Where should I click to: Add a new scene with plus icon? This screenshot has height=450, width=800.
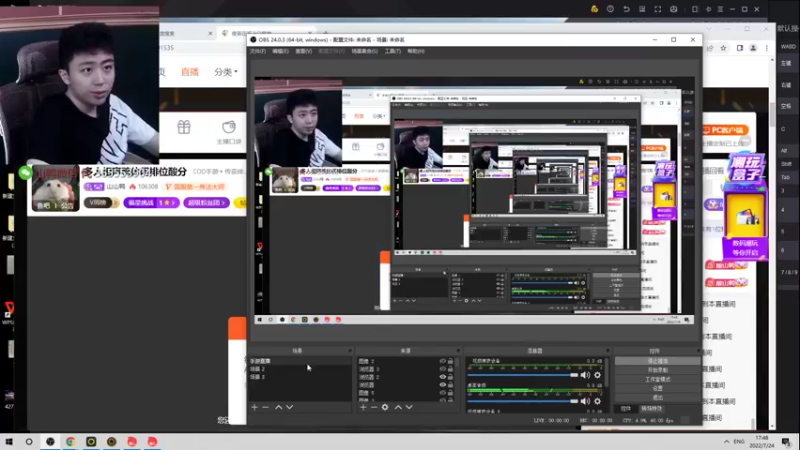(x=255, y=407)
